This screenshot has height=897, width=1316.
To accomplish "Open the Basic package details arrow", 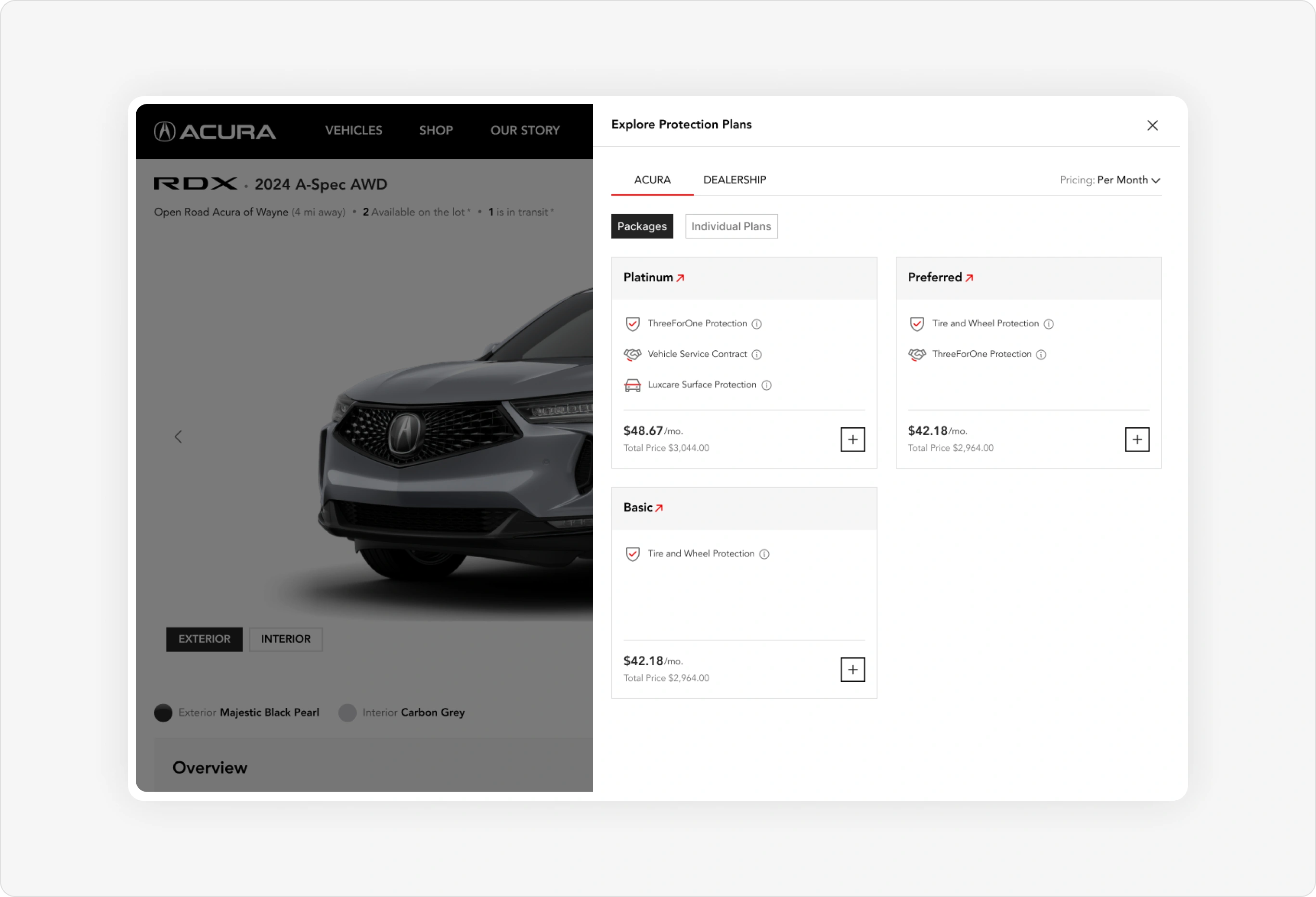I will [x=659, y=508].
